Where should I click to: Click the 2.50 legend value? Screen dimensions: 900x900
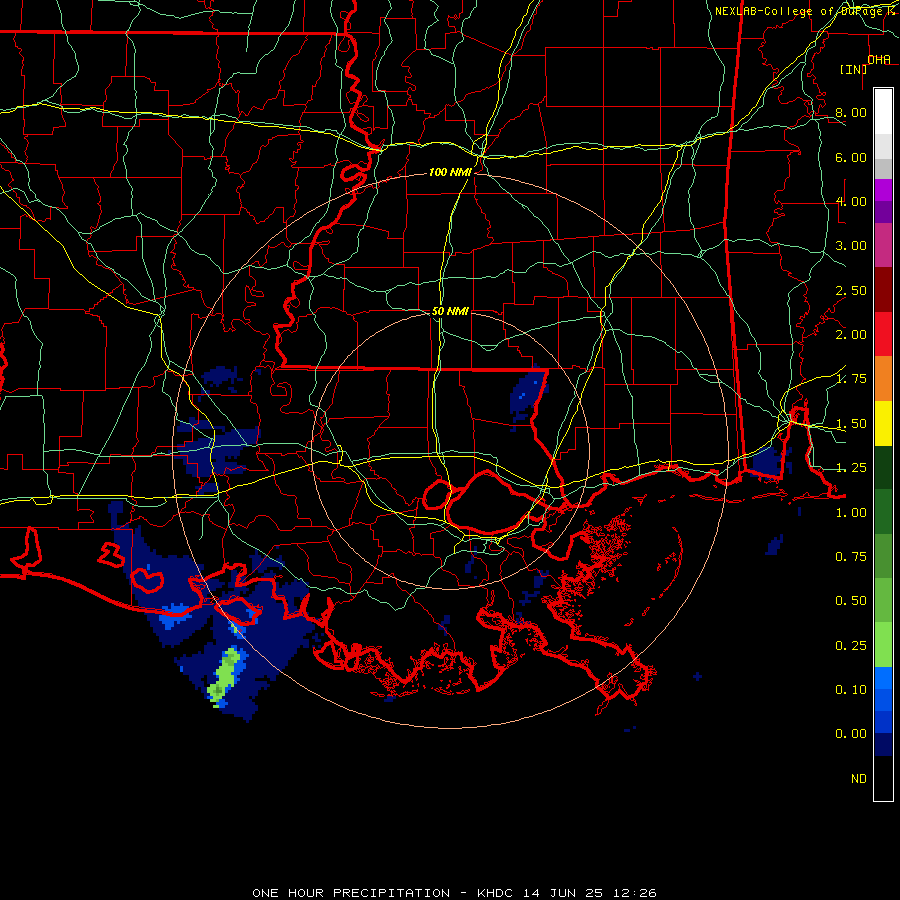851,290
